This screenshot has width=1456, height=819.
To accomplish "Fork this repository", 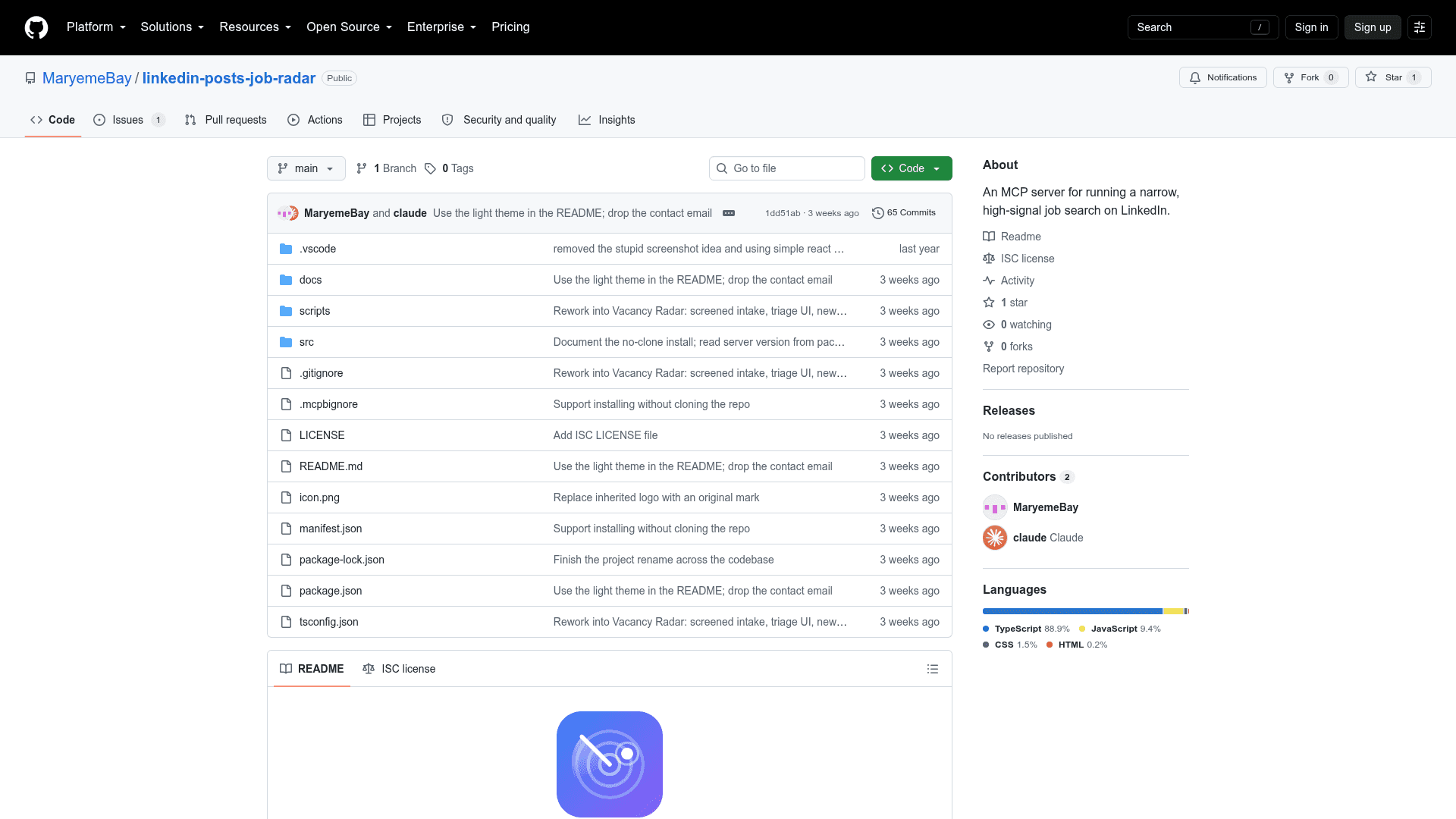I will (1310, 77).
